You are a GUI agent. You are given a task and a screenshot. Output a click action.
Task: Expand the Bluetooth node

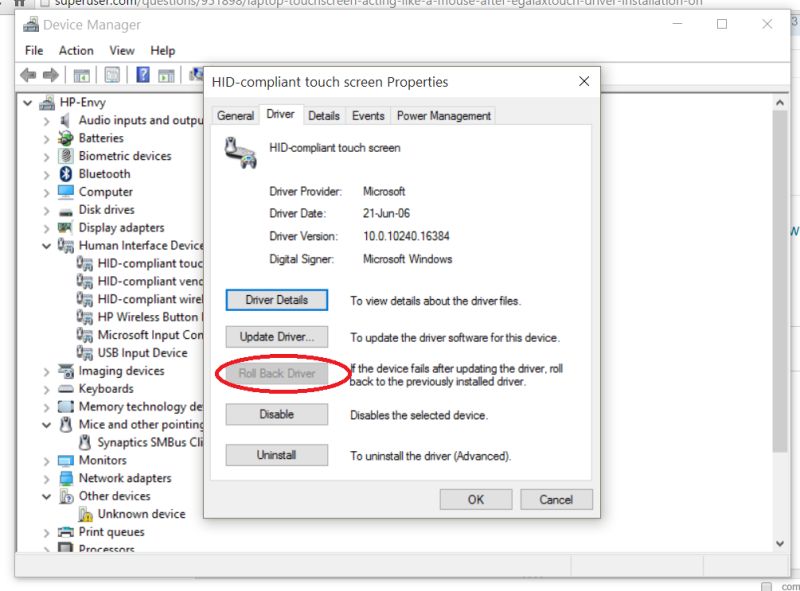tap(46, 175)
